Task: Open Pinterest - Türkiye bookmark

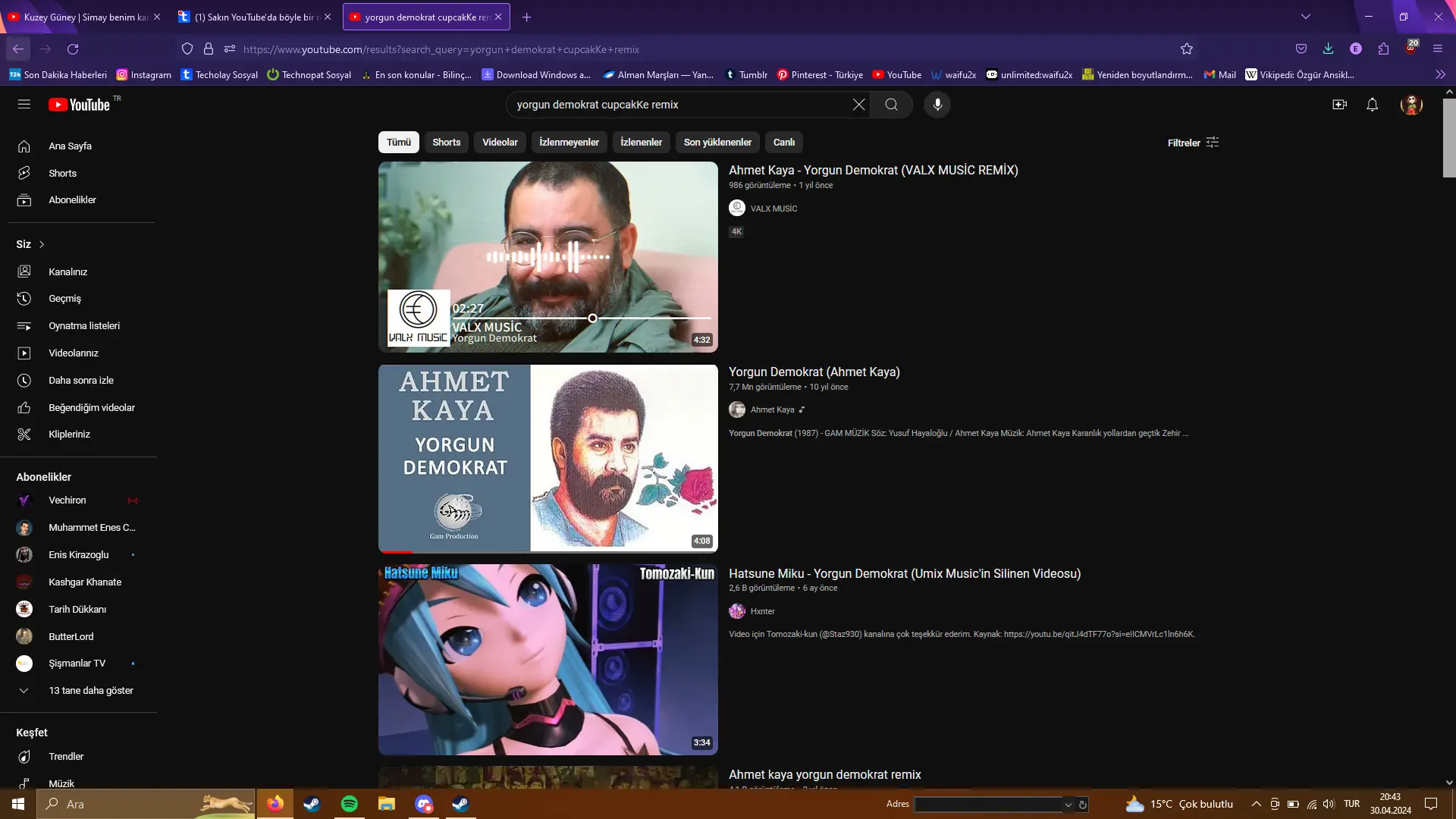Action: [x=820, y=74]
